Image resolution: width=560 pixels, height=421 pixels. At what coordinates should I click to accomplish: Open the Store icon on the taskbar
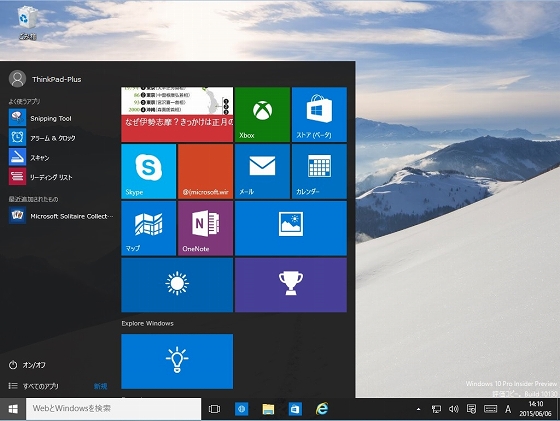tap(295, 409)
